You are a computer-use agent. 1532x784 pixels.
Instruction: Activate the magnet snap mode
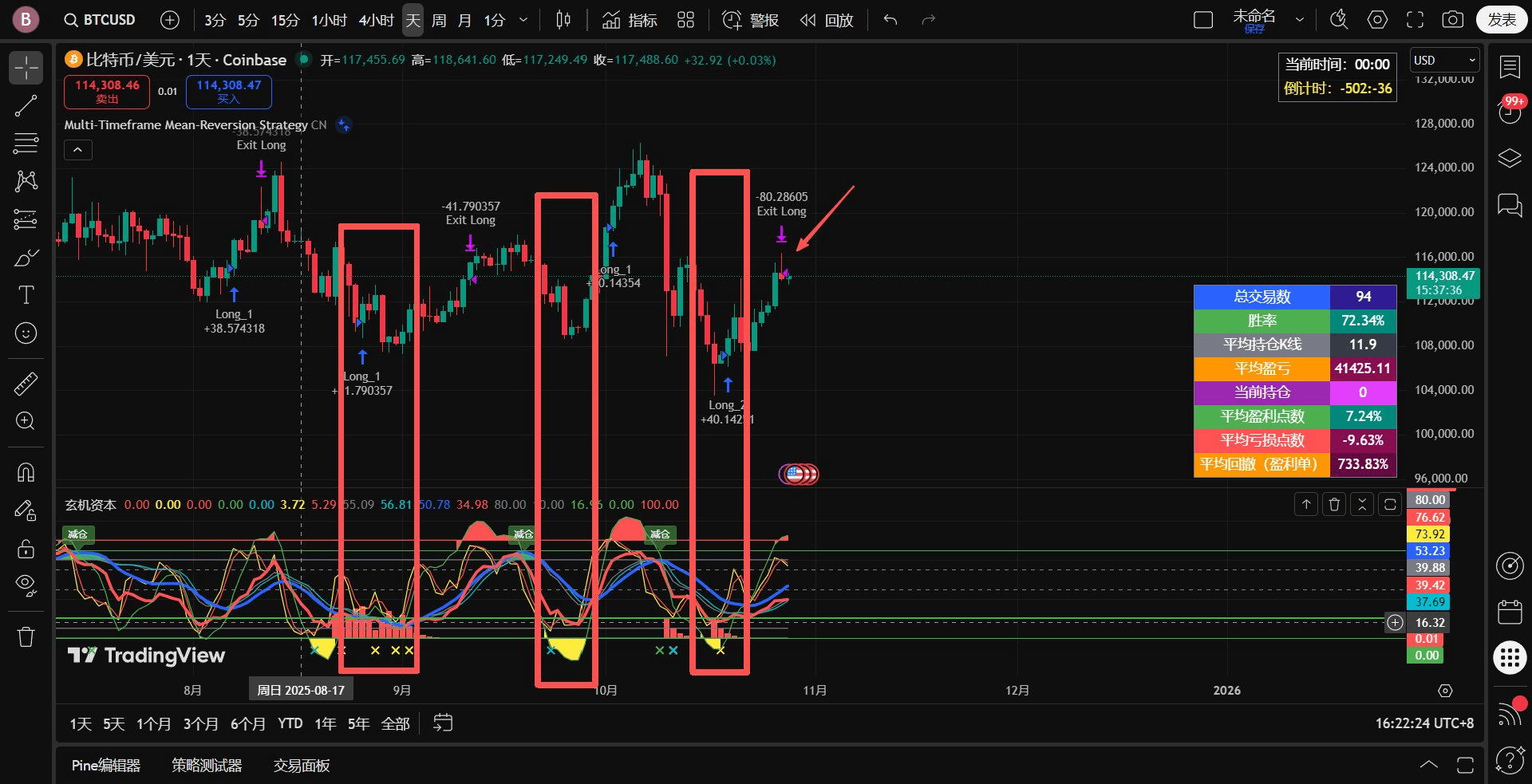coord(26,472)
